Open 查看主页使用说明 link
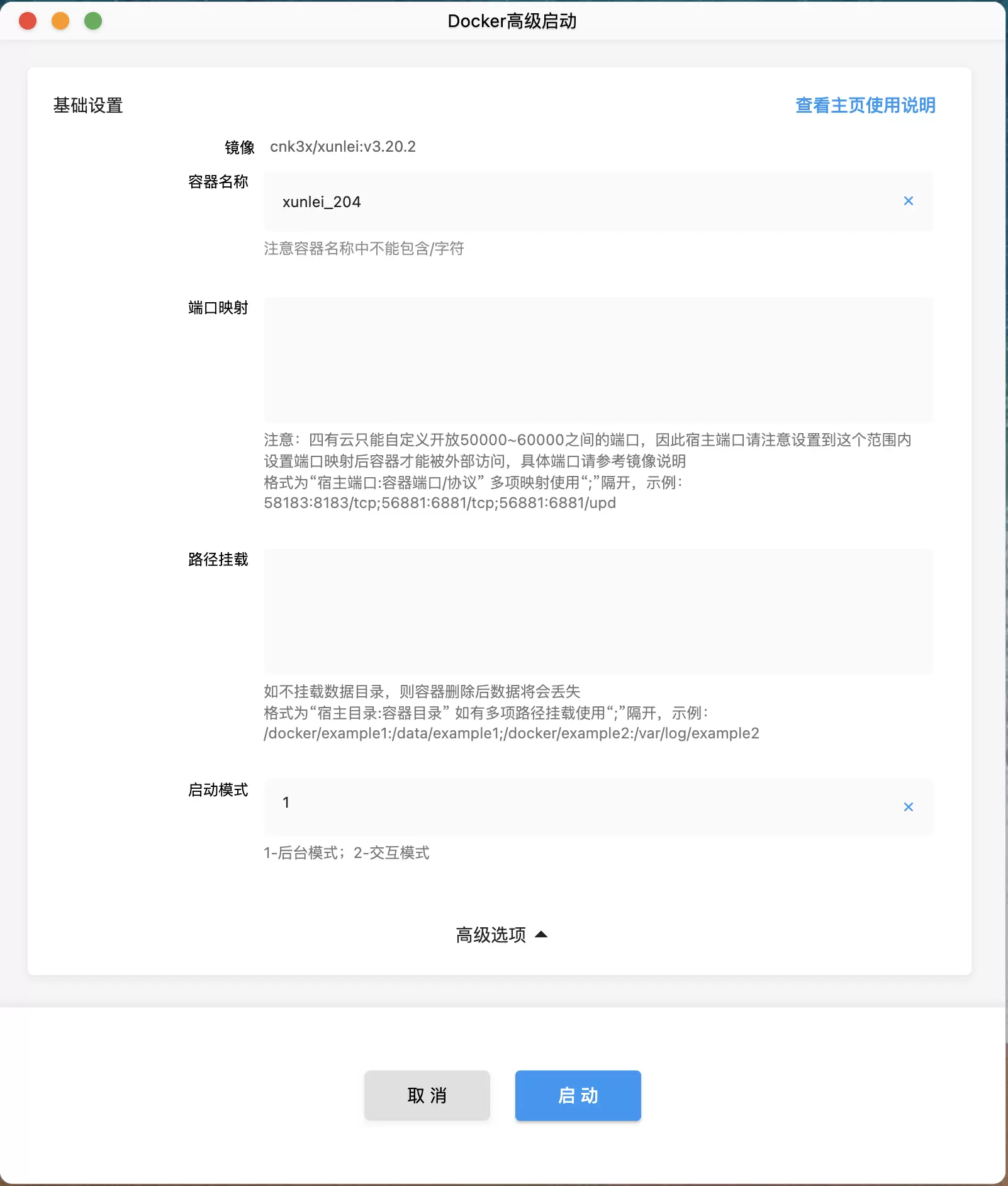Screen dimensions: 1008x1186 [865, 105]
